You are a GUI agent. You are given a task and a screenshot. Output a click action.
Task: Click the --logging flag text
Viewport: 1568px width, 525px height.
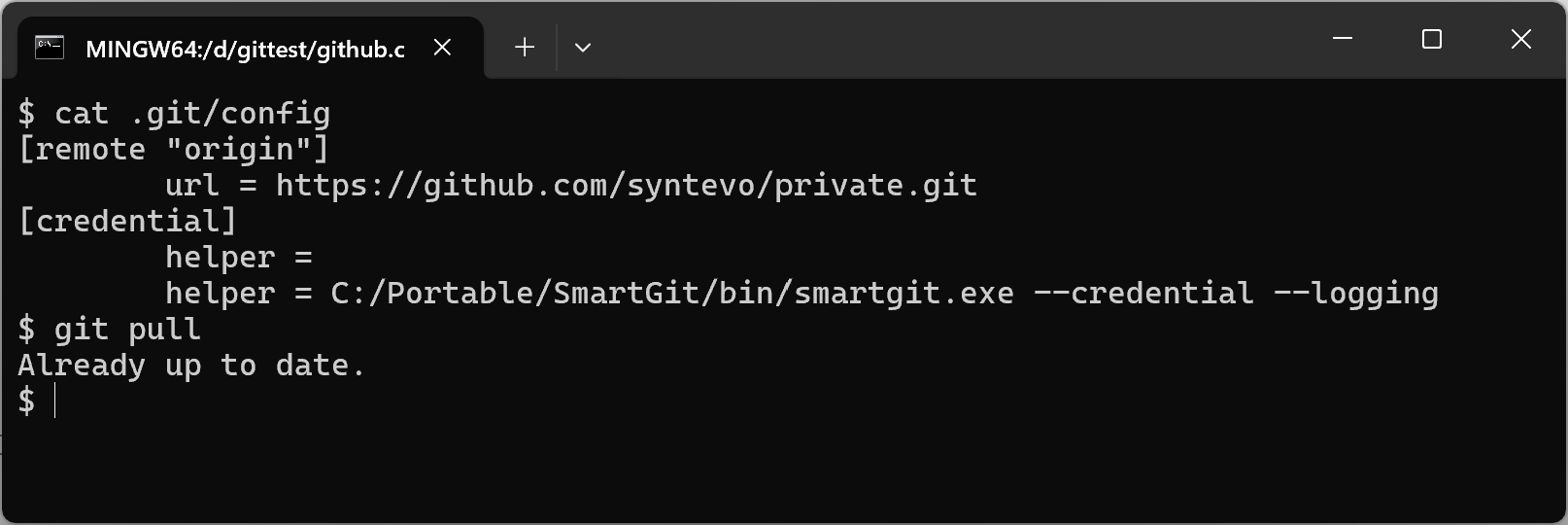pos(1356,294)
